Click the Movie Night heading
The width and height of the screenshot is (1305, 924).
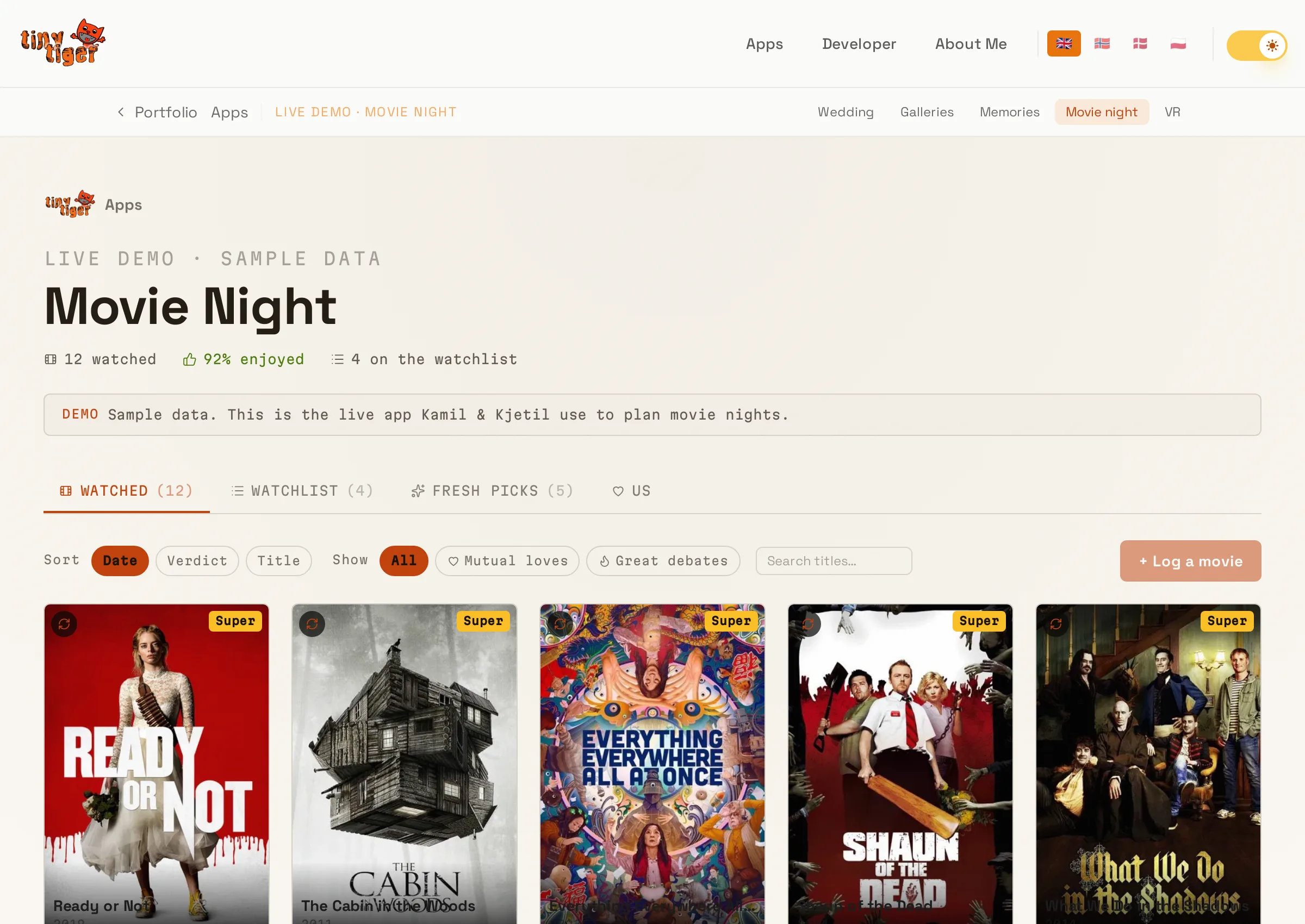(x=191, y=307)
